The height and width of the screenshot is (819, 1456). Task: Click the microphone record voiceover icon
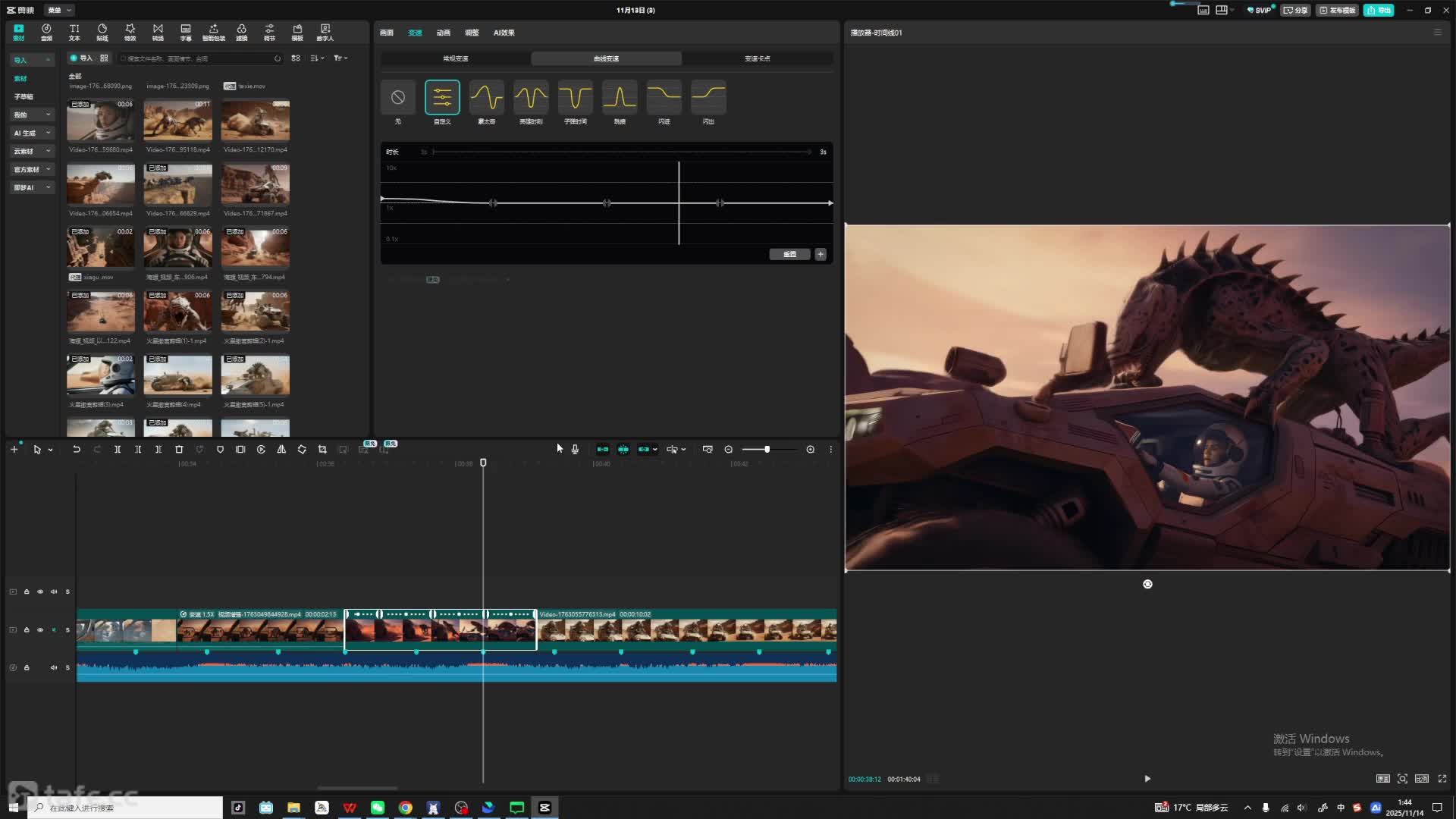pos(575,450)
